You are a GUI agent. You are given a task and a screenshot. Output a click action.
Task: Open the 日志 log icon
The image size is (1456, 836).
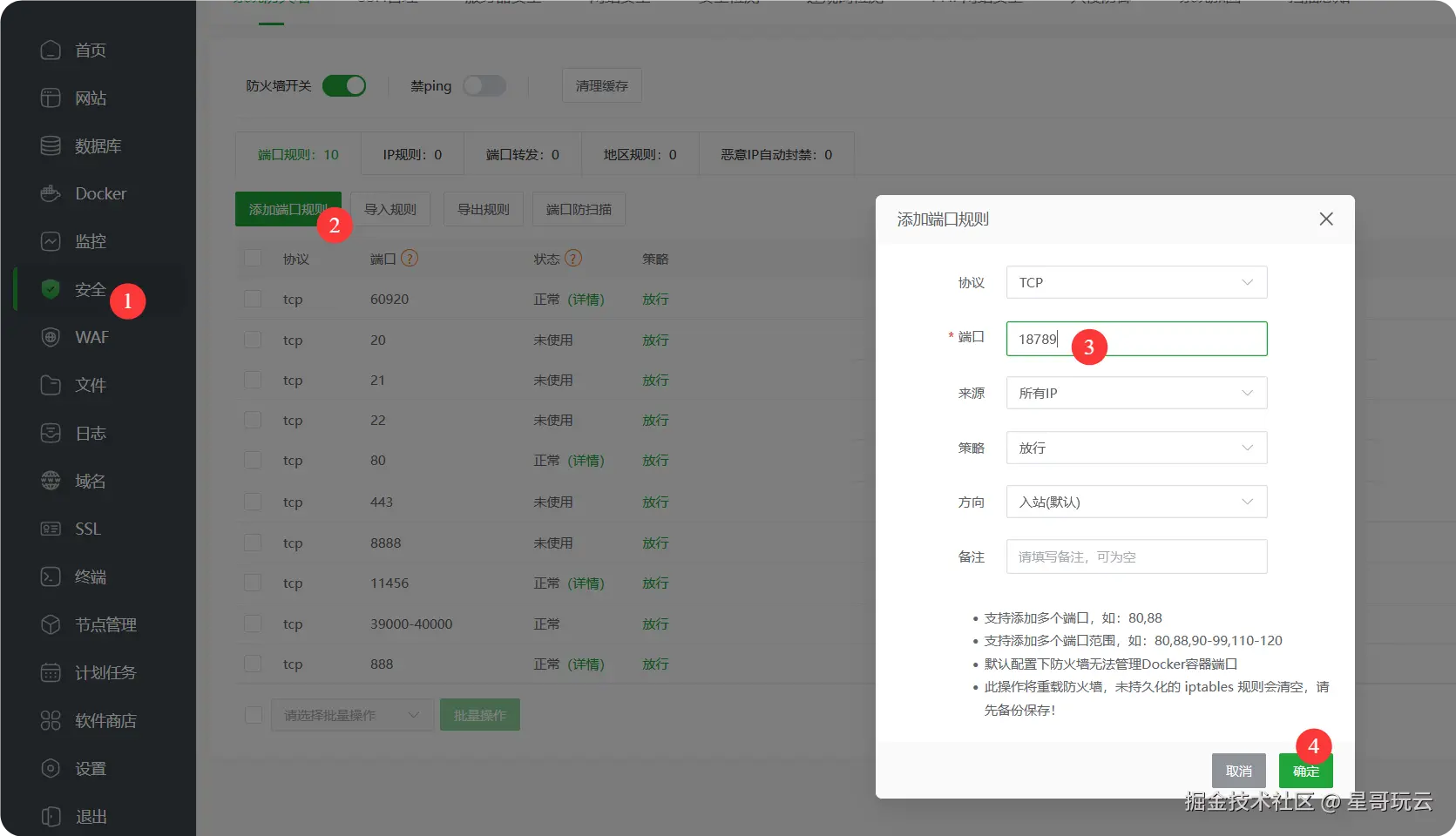point(51,433)
